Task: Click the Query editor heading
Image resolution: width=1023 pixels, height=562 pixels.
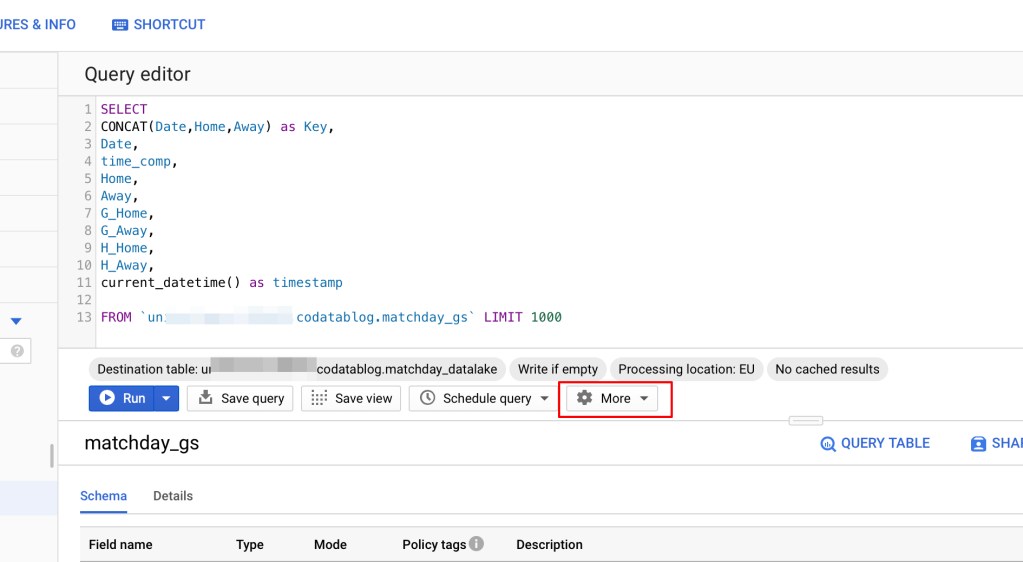Action: [138, 74]
